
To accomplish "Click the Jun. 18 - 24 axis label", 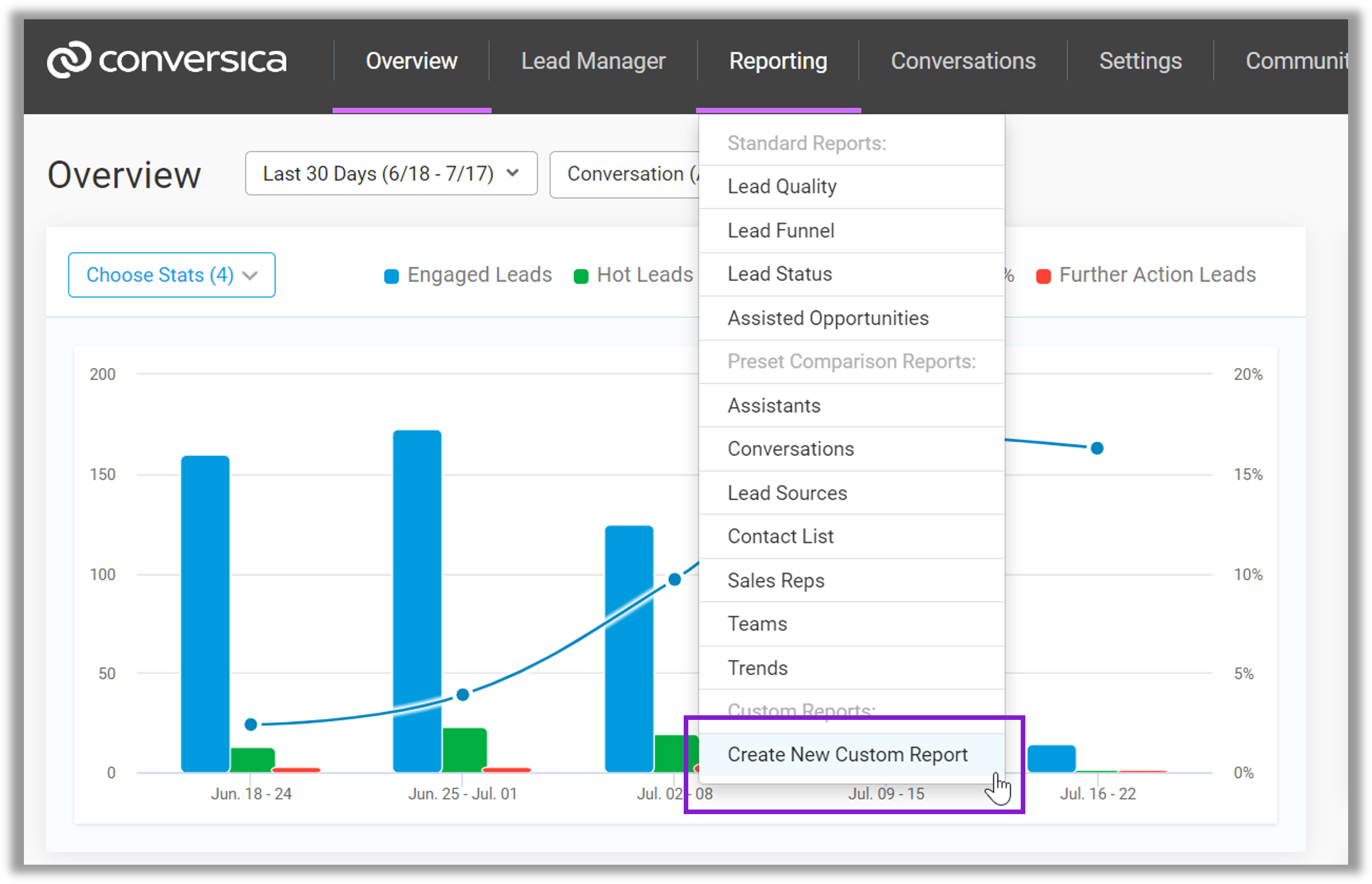I will [x=252, y=793].
